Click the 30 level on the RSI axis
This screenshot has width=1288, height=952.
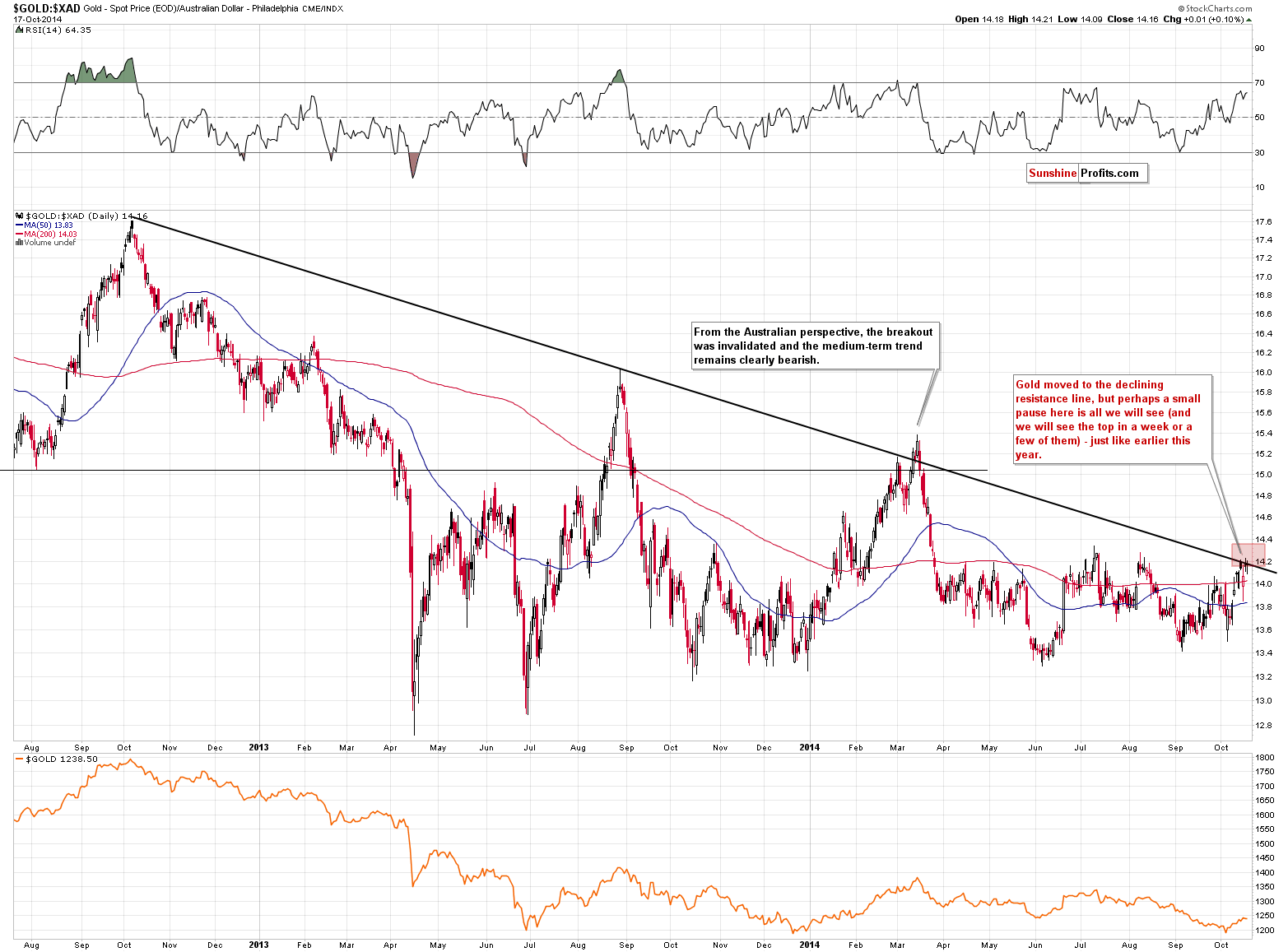1259,152
